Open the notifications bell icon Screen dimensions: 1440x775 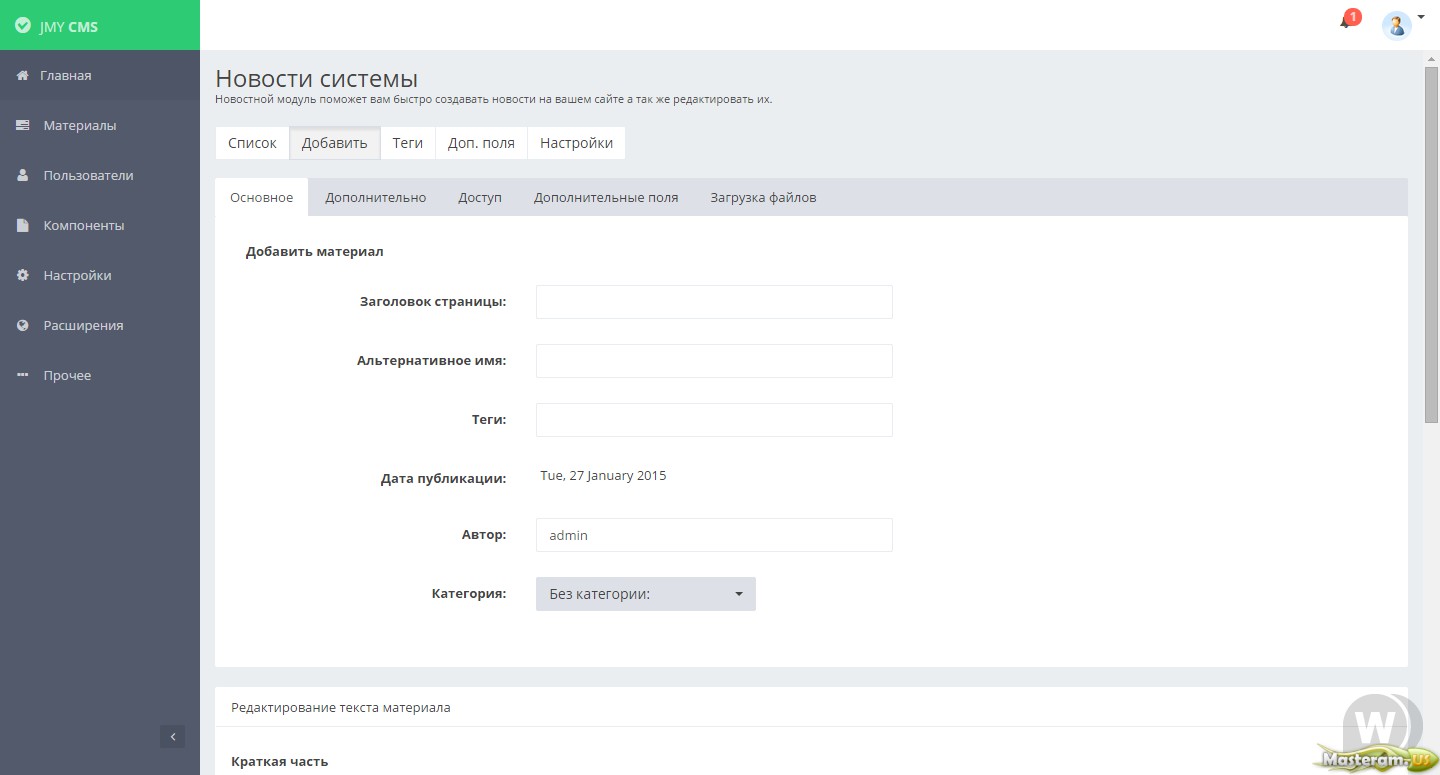tap(1346, 23)
